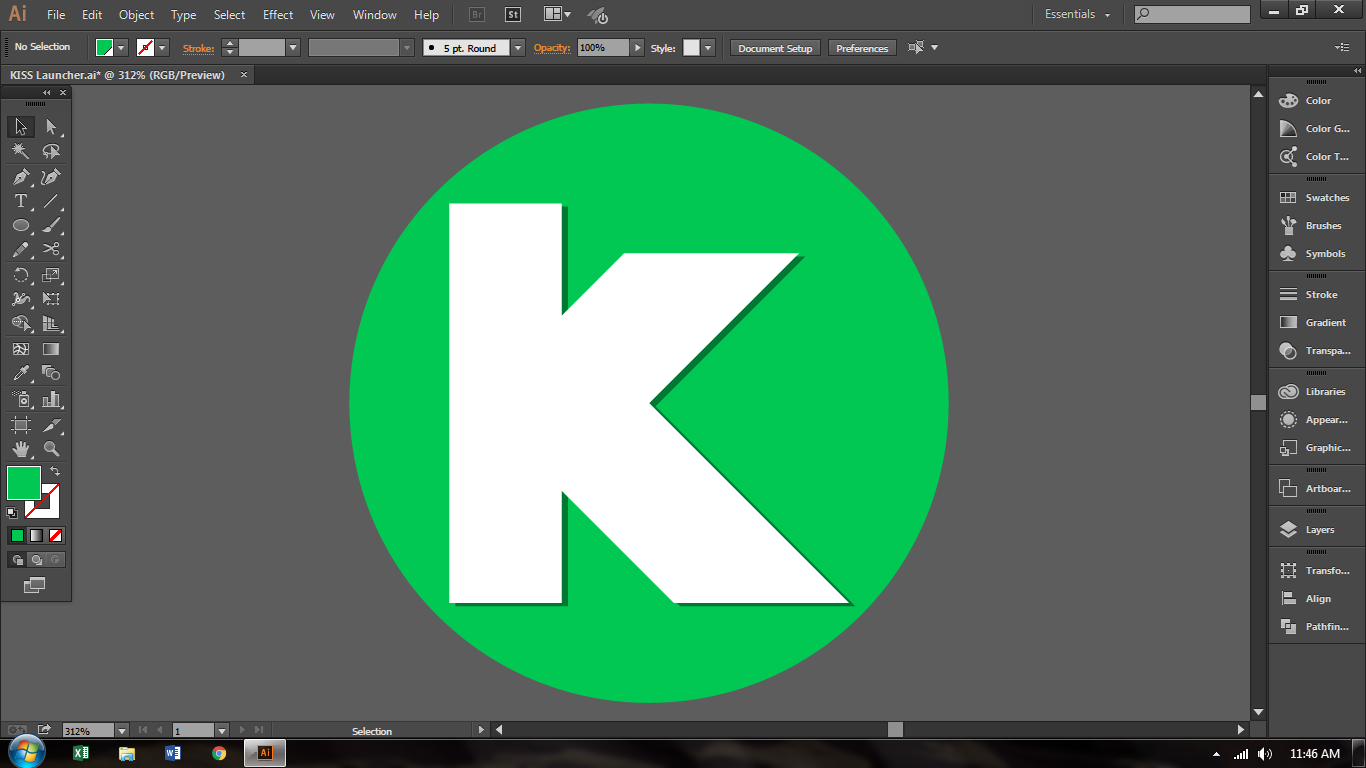Enable Draw Normal mode

pos(16,560)
